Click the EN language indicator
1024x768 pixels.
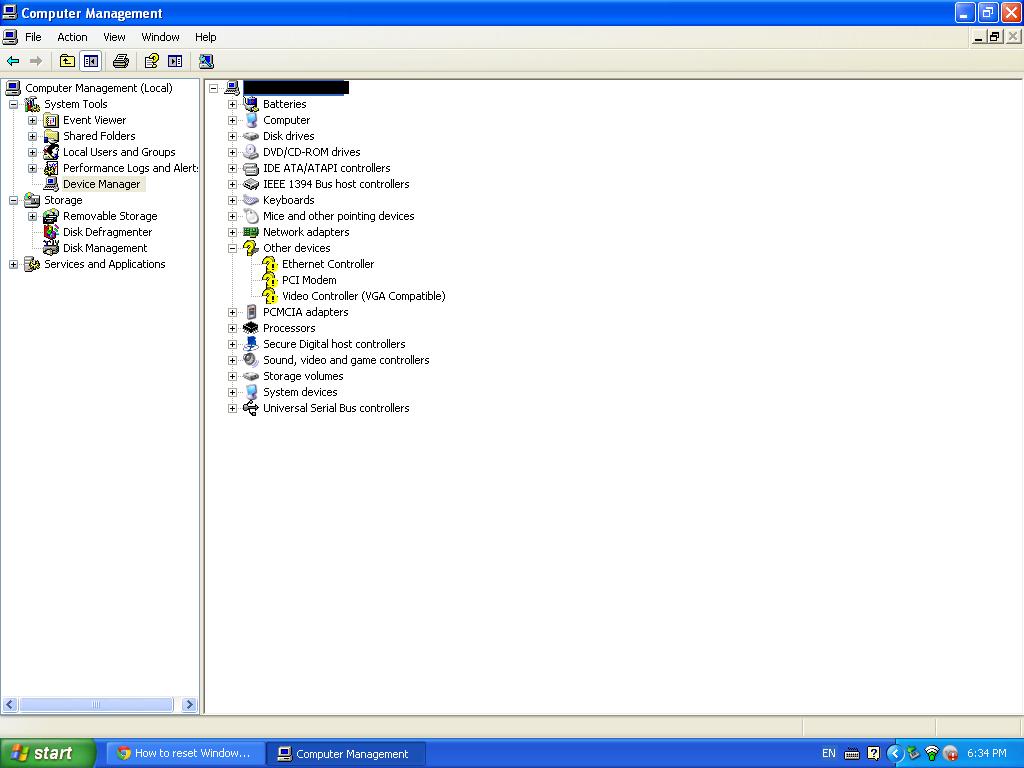tap(829, 754)
